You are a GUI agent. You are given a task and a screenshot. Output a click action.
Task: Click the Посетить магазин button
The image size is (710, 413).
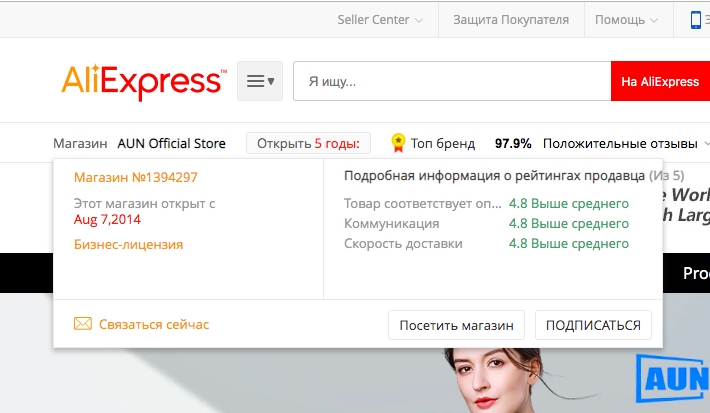[x=456, y=325]
